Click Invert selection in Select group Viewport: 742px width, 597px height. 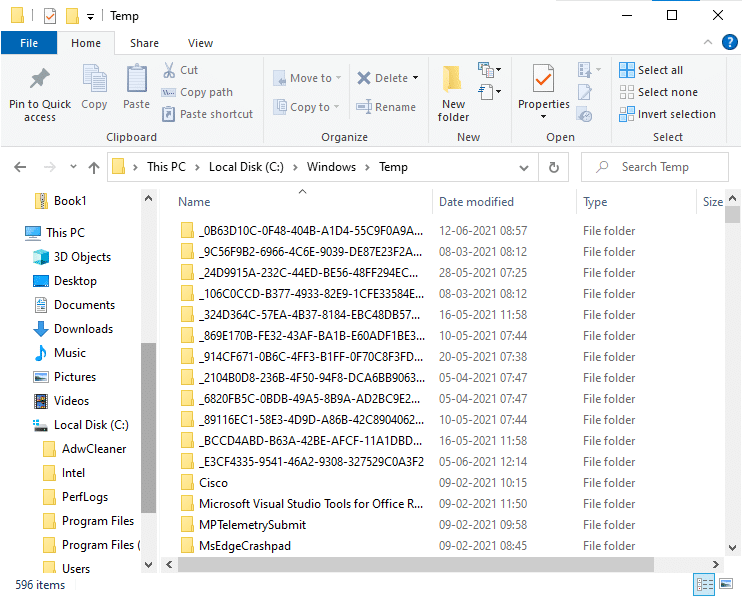click(667, 114)
